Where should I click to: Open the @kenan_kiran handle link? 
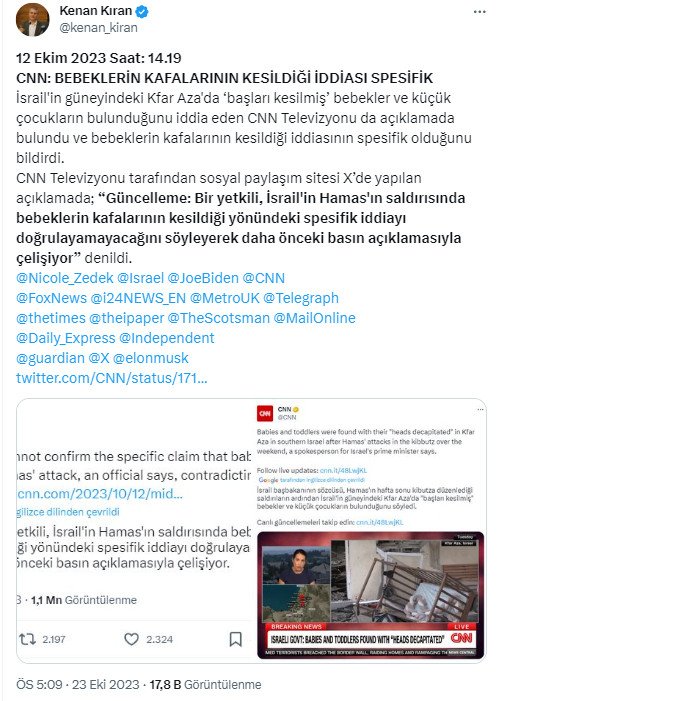pos(98,28)
